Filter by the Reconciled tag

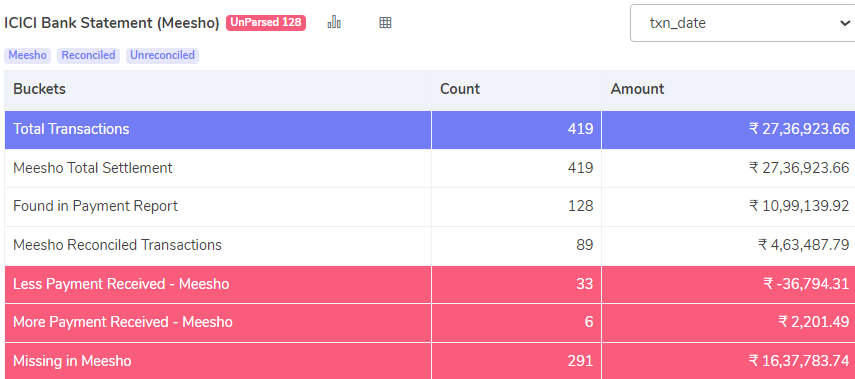[x=88, y=56]
